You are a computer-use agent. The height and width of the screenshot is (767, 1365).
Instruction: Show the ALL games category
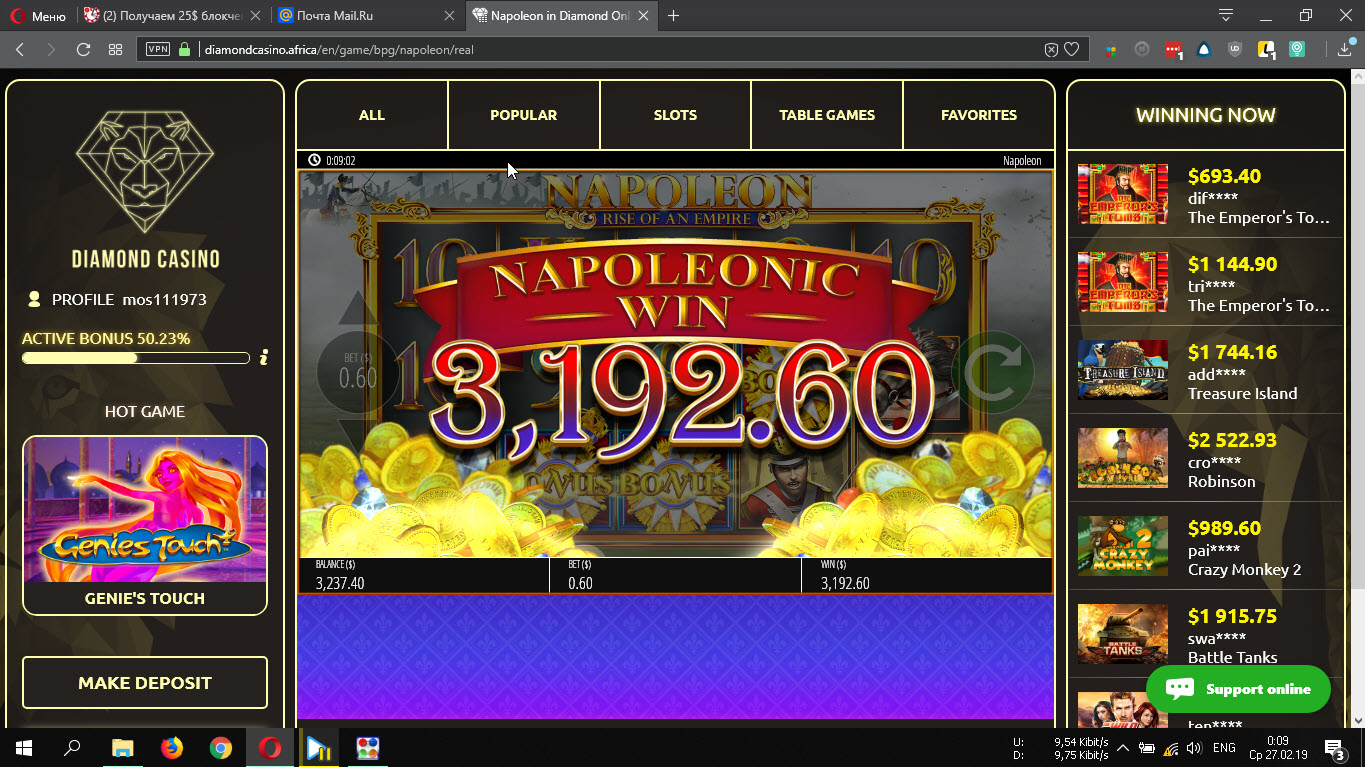coord(372,115)
